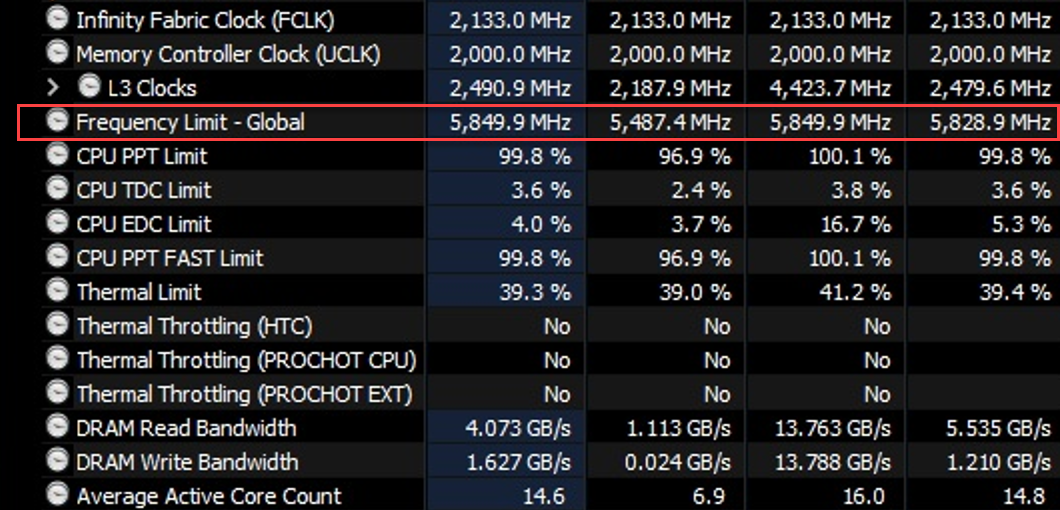This screenshot has height=510, width=1060.
Task: Click the 2,187.9 MHz L3 Clocks value
Action: (x=670, y=88)
